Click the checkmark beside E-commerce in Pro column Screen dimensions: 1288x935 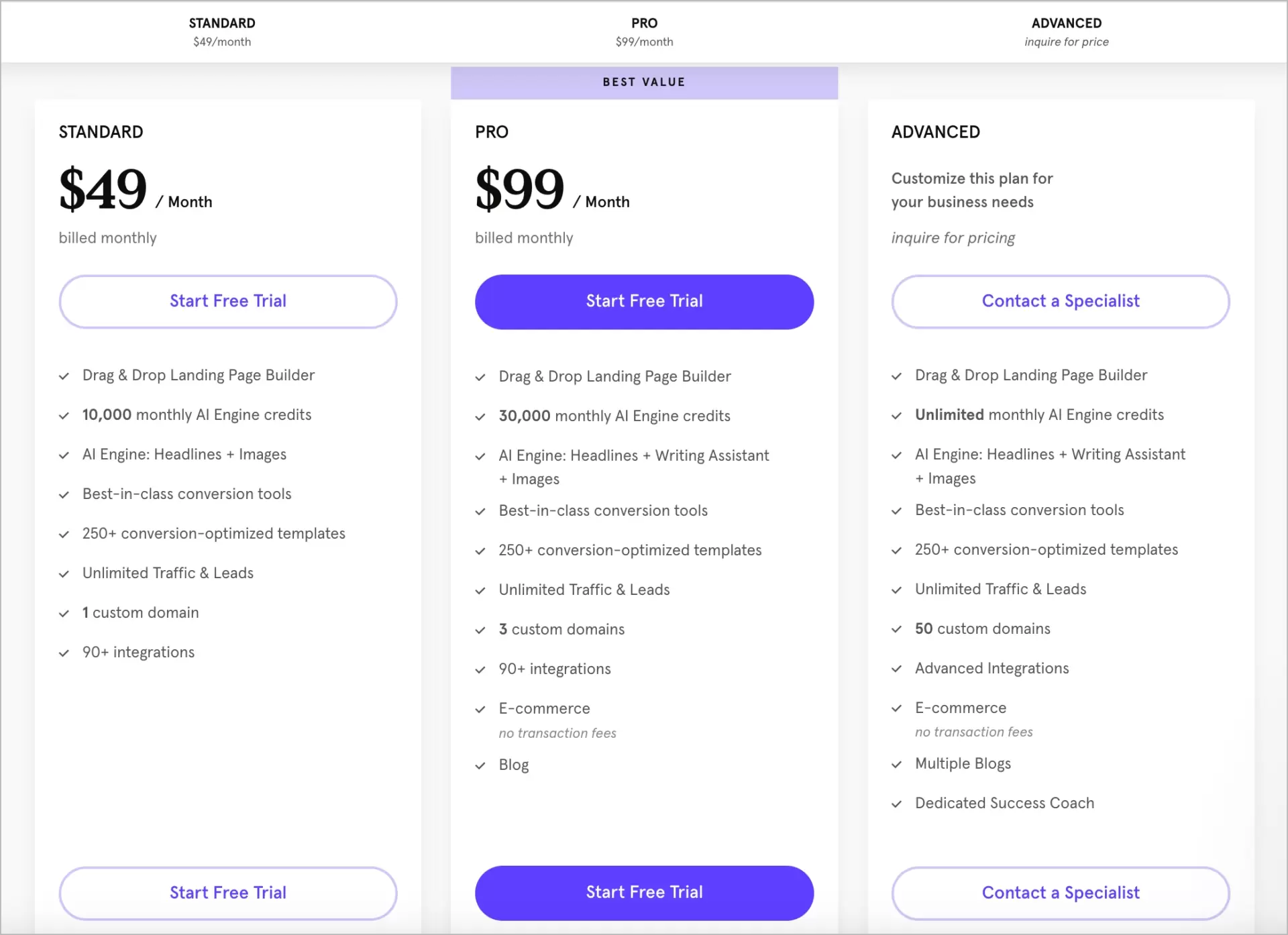(x=480, y=710)
